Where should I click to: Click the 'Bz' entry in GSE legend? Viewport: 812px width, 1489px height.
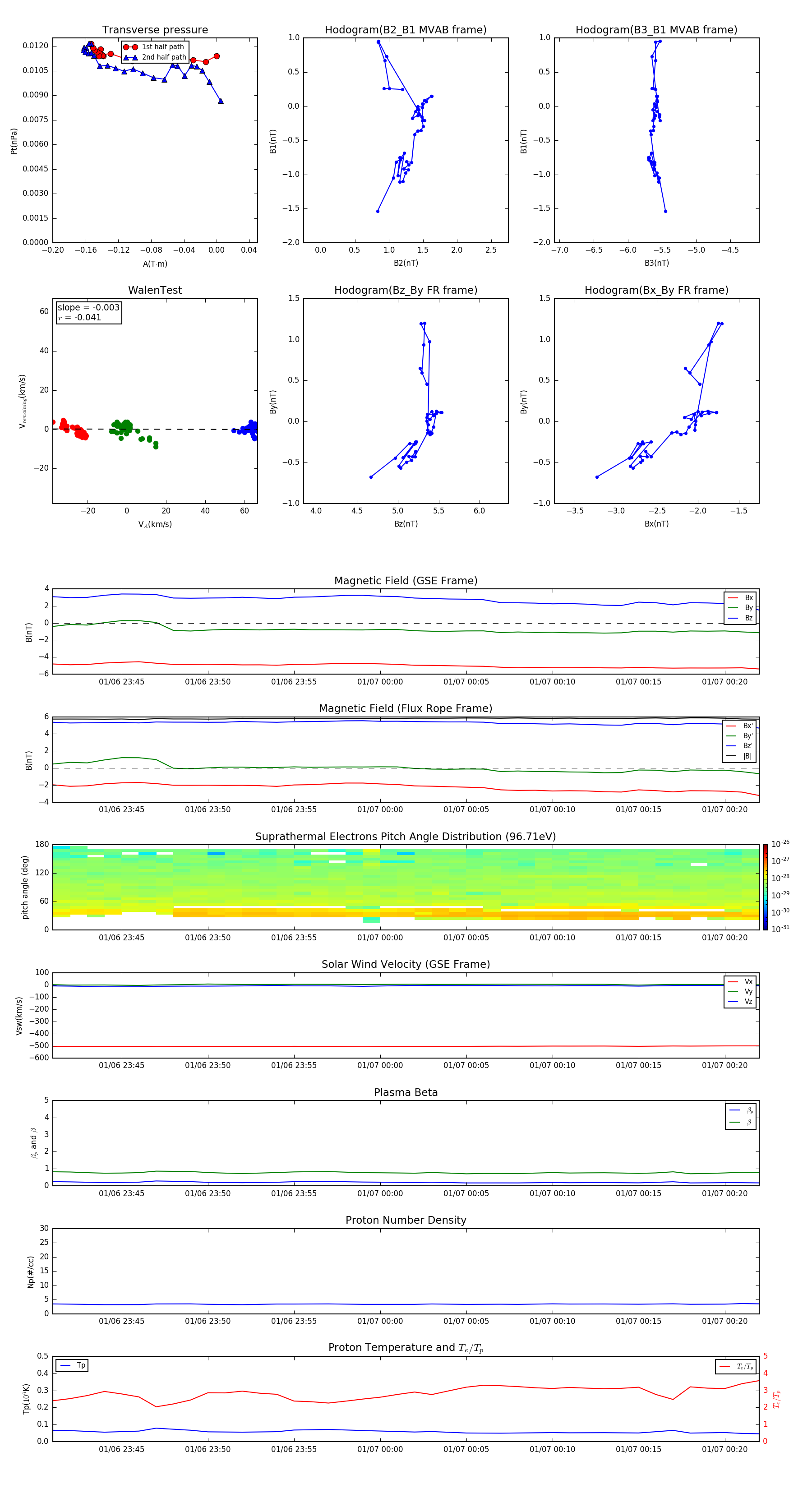coord(740,619)
